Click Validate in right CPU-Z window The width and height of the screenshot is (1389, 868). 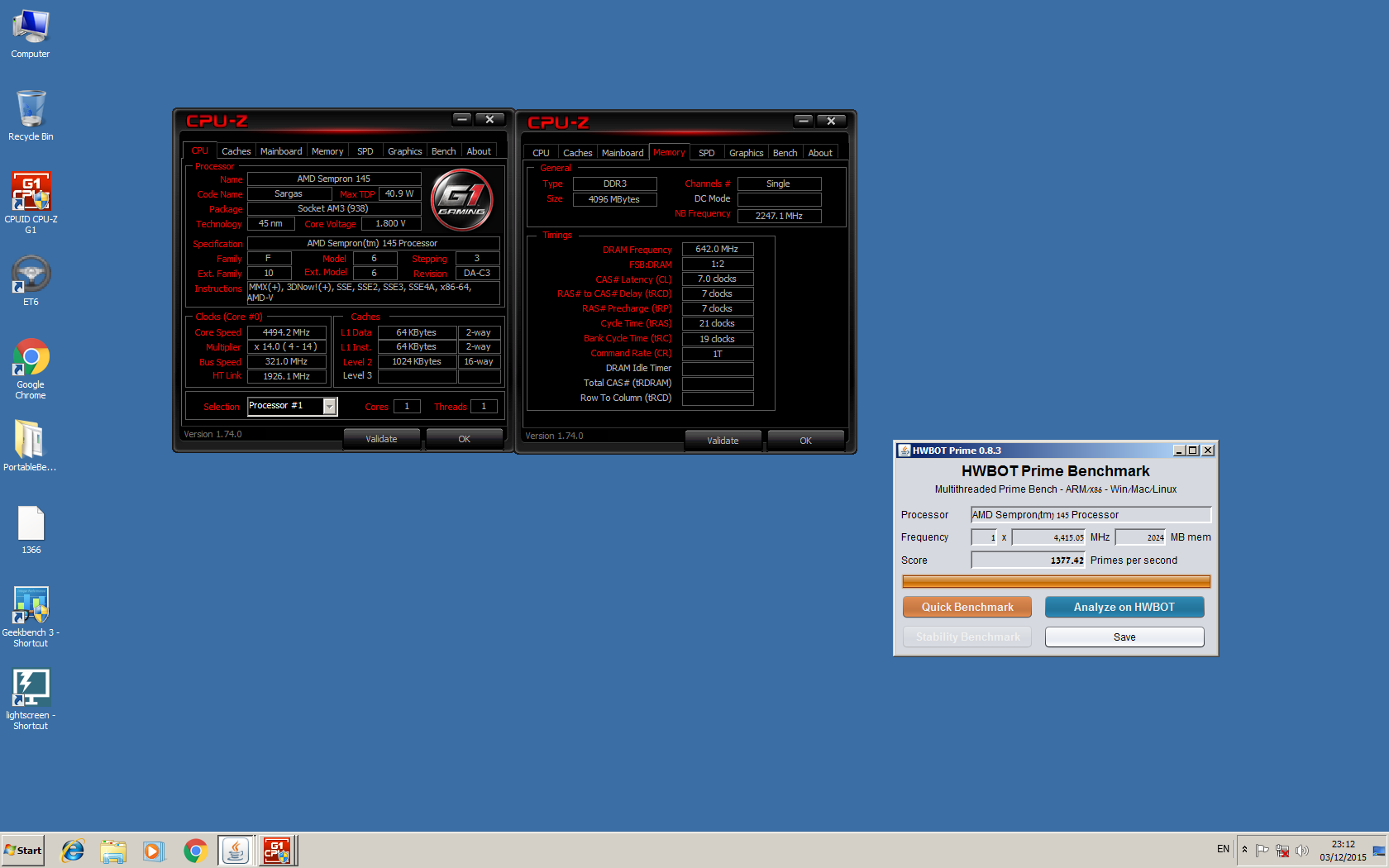(723, 441)
